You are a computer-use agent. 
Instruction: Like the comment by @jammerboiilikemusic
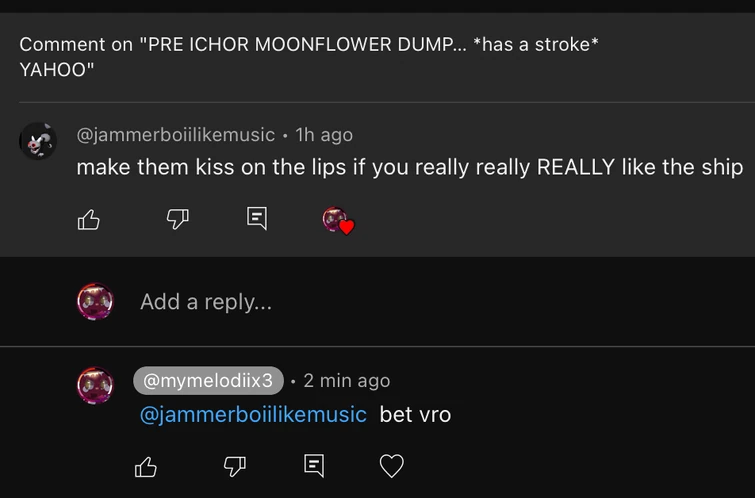(x=89, y=219)
